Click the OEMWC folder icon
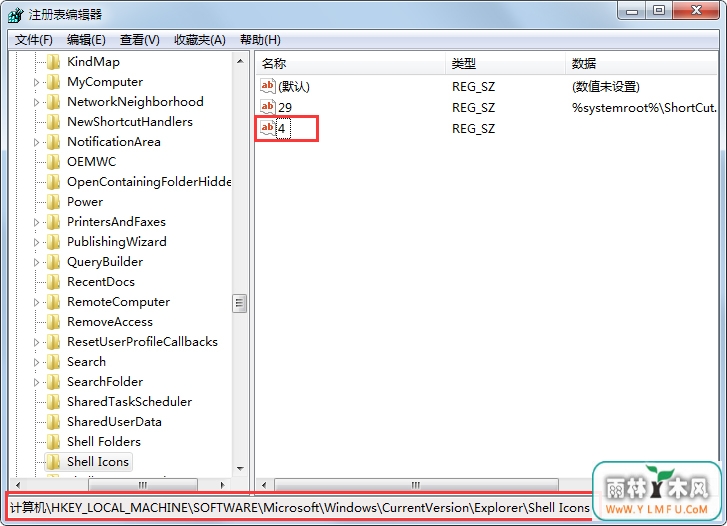 point(54,161)
